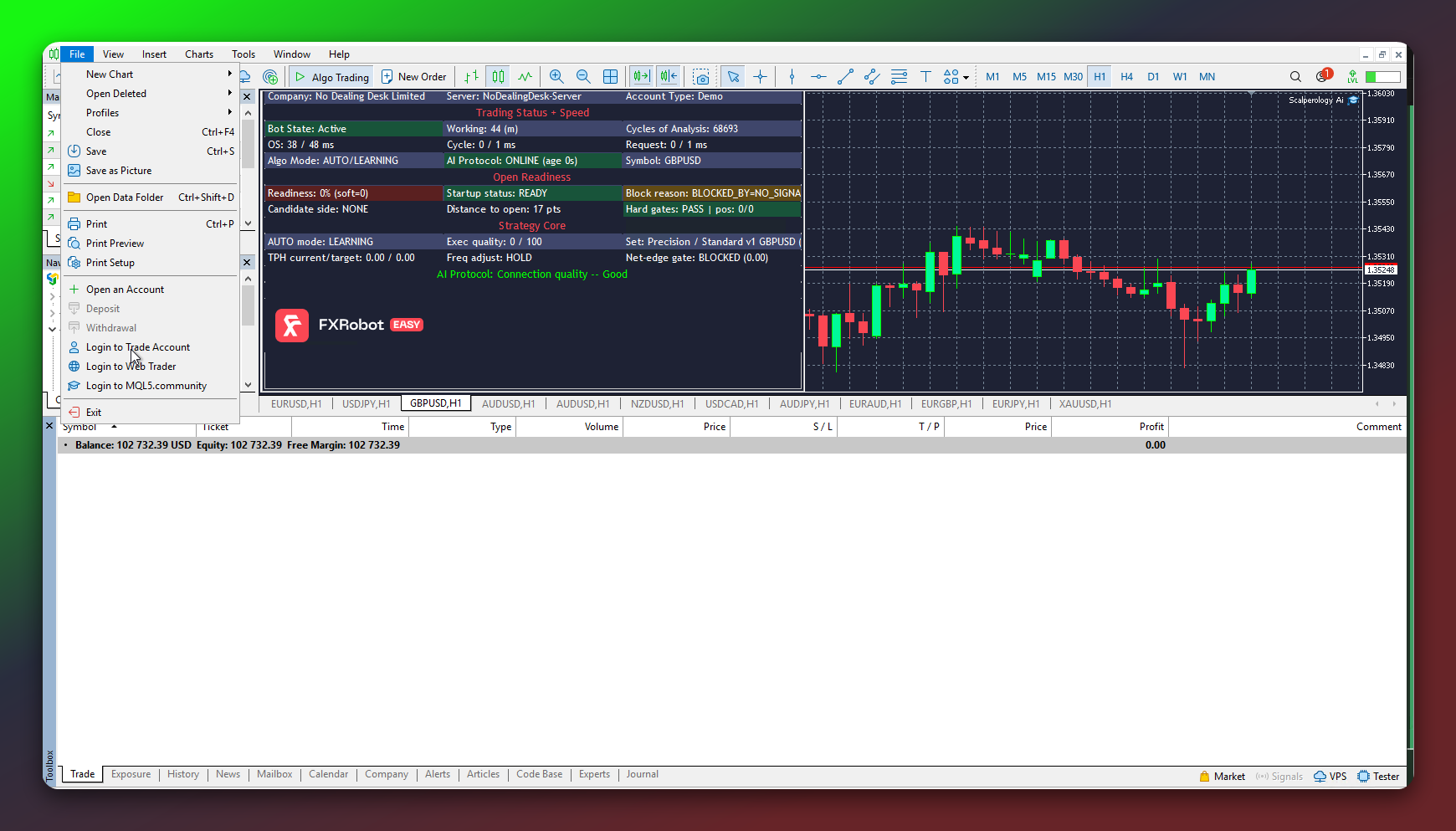The image size is (1456, 831).
Task: Click the New Order button
Action: click(x=413, y=76)
